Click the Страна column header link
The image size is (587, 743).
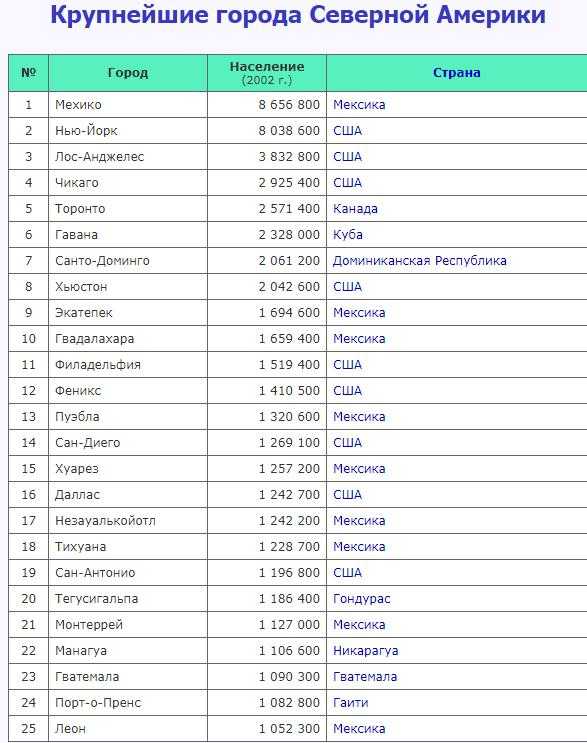click(456, 72)
